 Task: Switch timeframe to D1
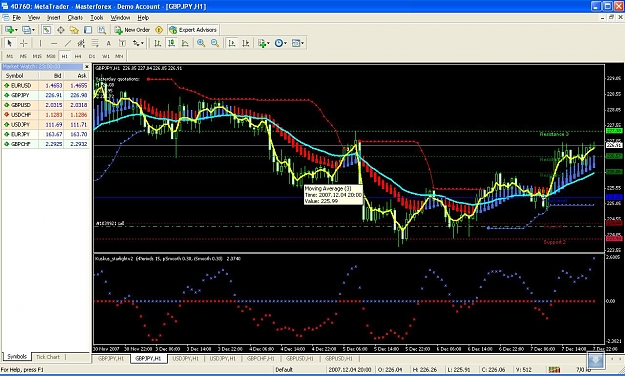click(92, 56)
